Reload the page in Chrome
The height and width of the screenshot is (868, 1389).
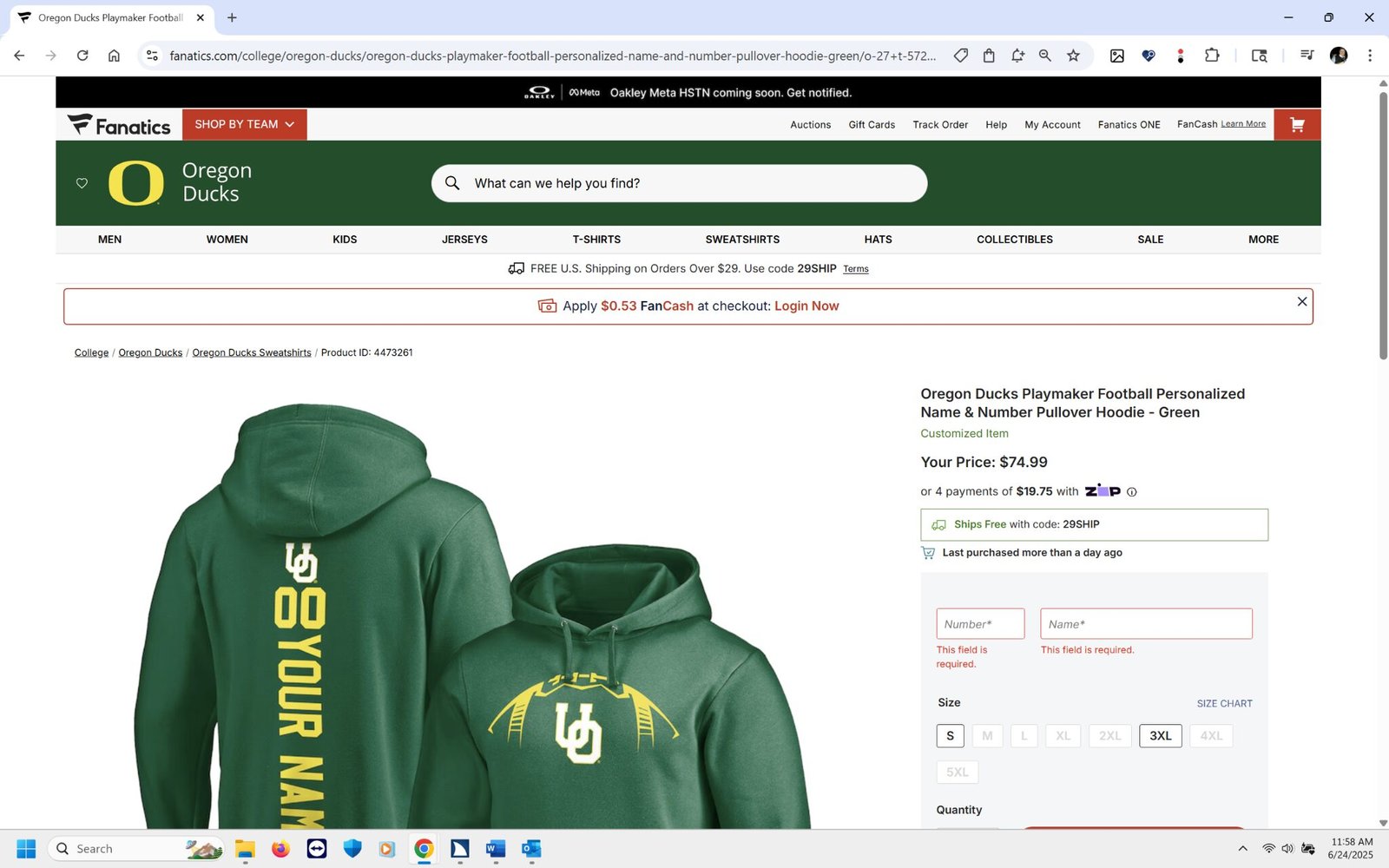[x=82, y=56]
